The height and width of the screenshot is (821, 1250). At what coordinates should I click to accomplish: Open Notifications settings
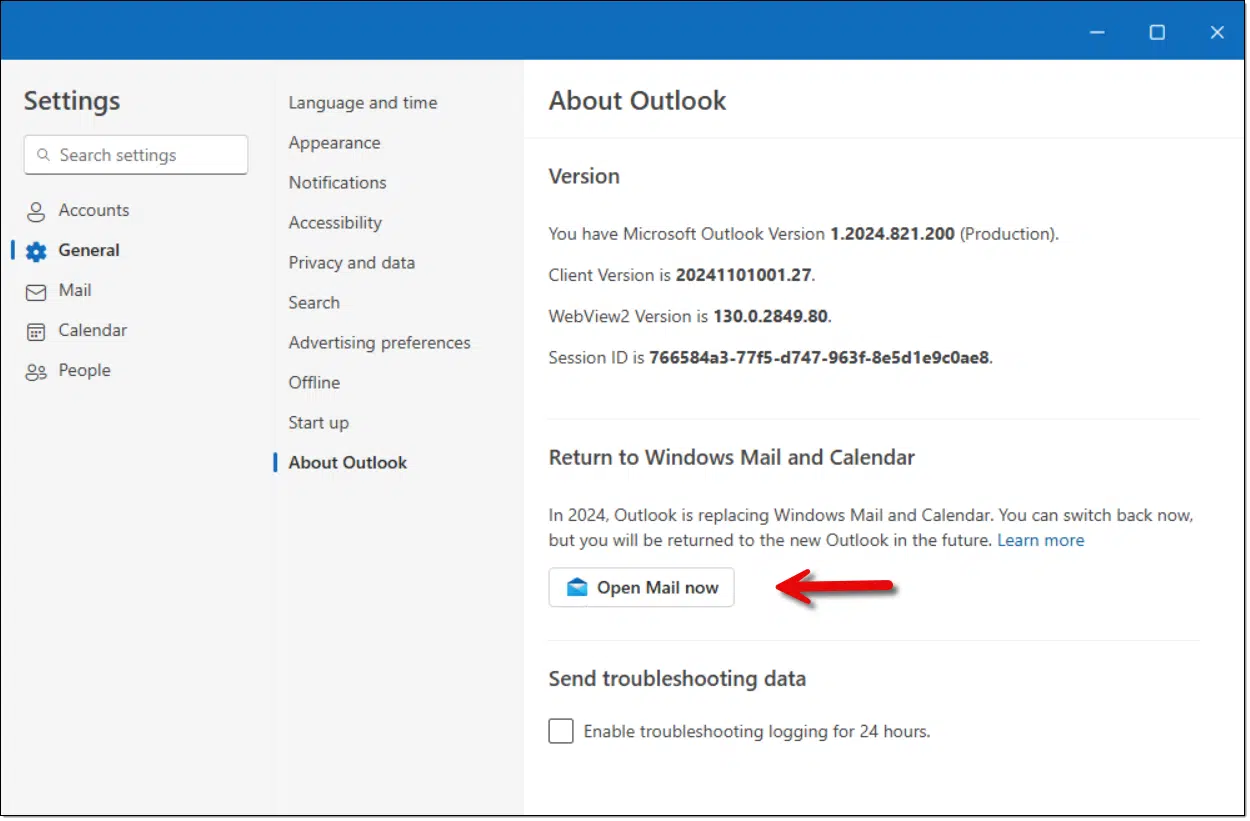point(337,182)
